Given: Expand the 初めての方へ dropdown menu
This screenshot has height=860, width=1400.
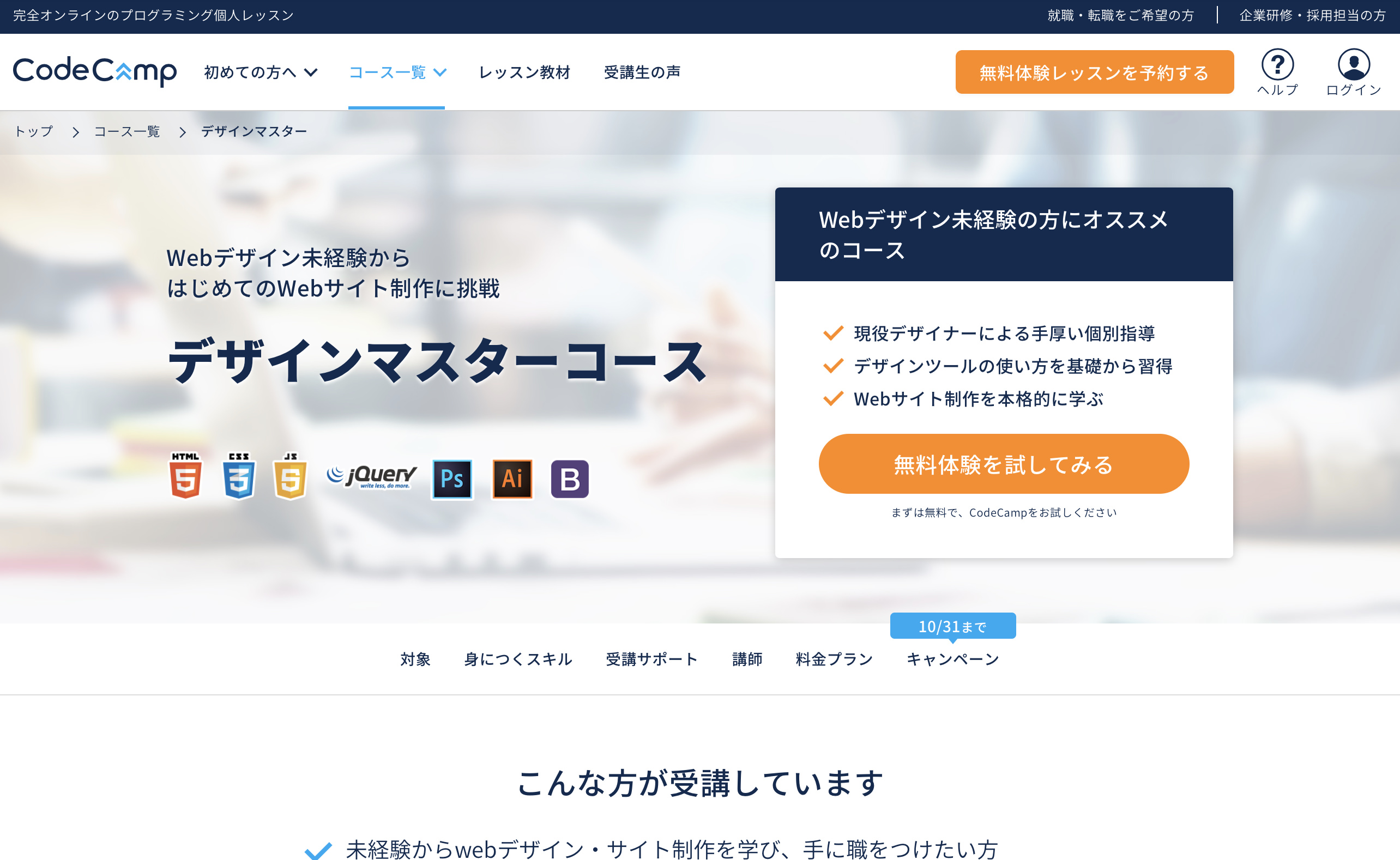Looking at the screenshot, I should (x=261, y=72).
